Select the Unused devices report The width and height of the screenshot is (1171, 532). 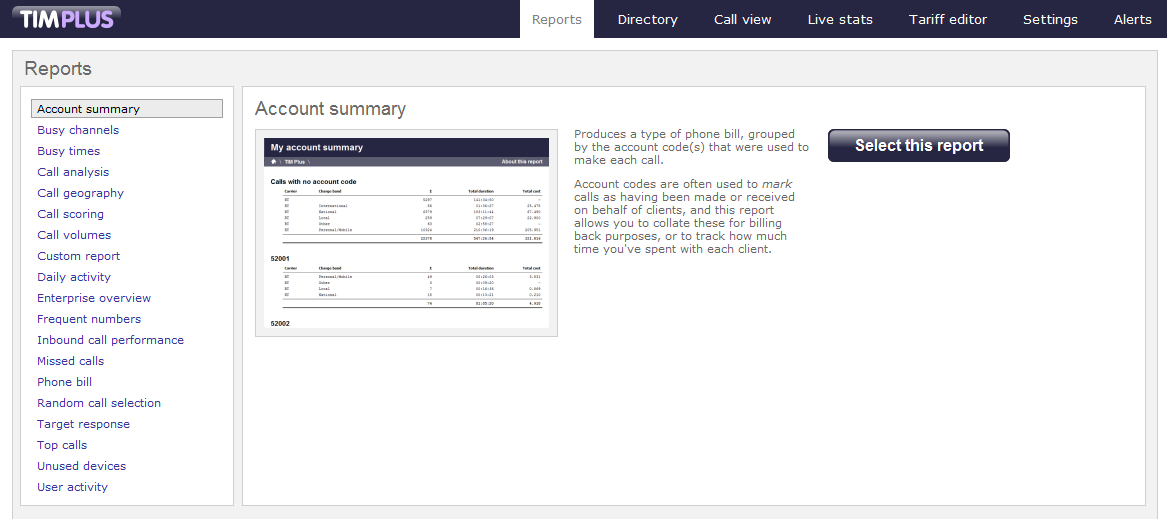(x=81, y=466)
